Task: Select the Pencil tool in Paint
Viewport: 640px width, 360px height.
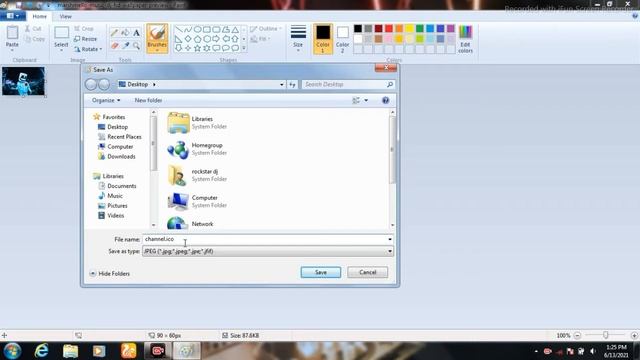Action: point(114,33)
